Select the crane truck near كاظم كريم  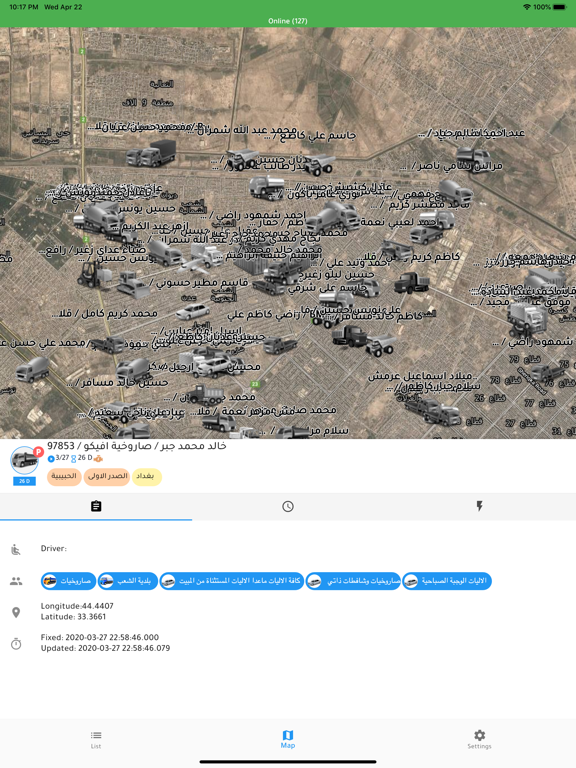click(x=398, y=250)
